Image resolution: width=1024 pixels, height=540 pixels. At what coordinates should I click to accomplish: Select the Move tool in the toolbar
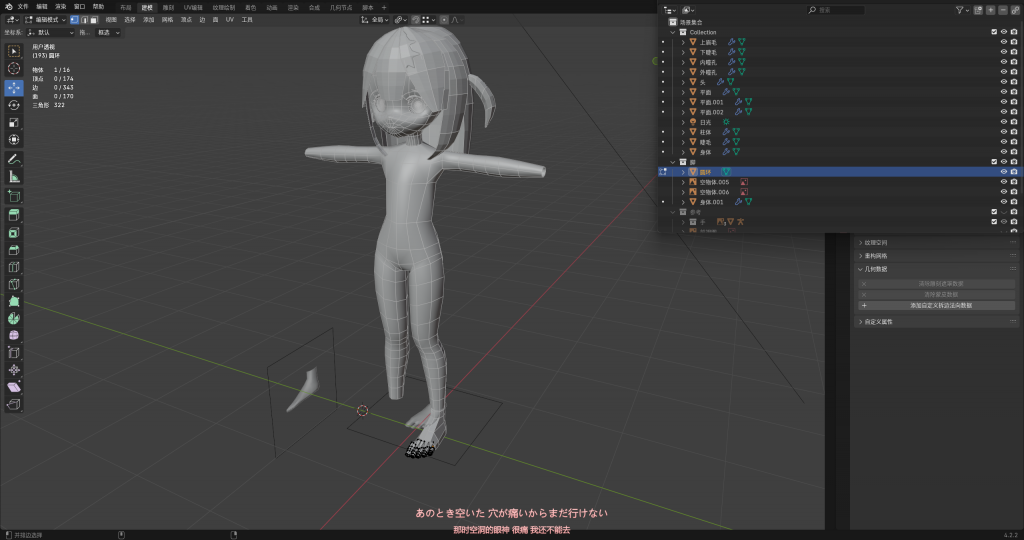point(14,87)
